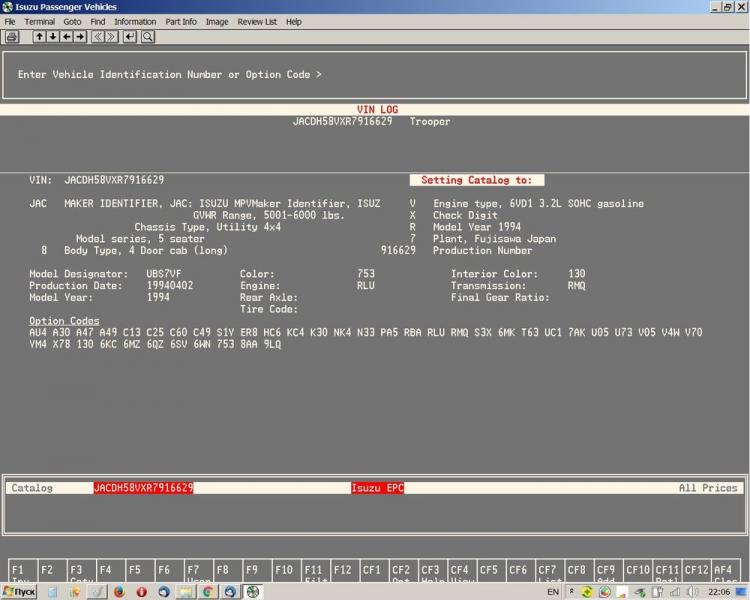The image size is (750, 600).
Task: Open the Review List menu
Action: [257, 22]
